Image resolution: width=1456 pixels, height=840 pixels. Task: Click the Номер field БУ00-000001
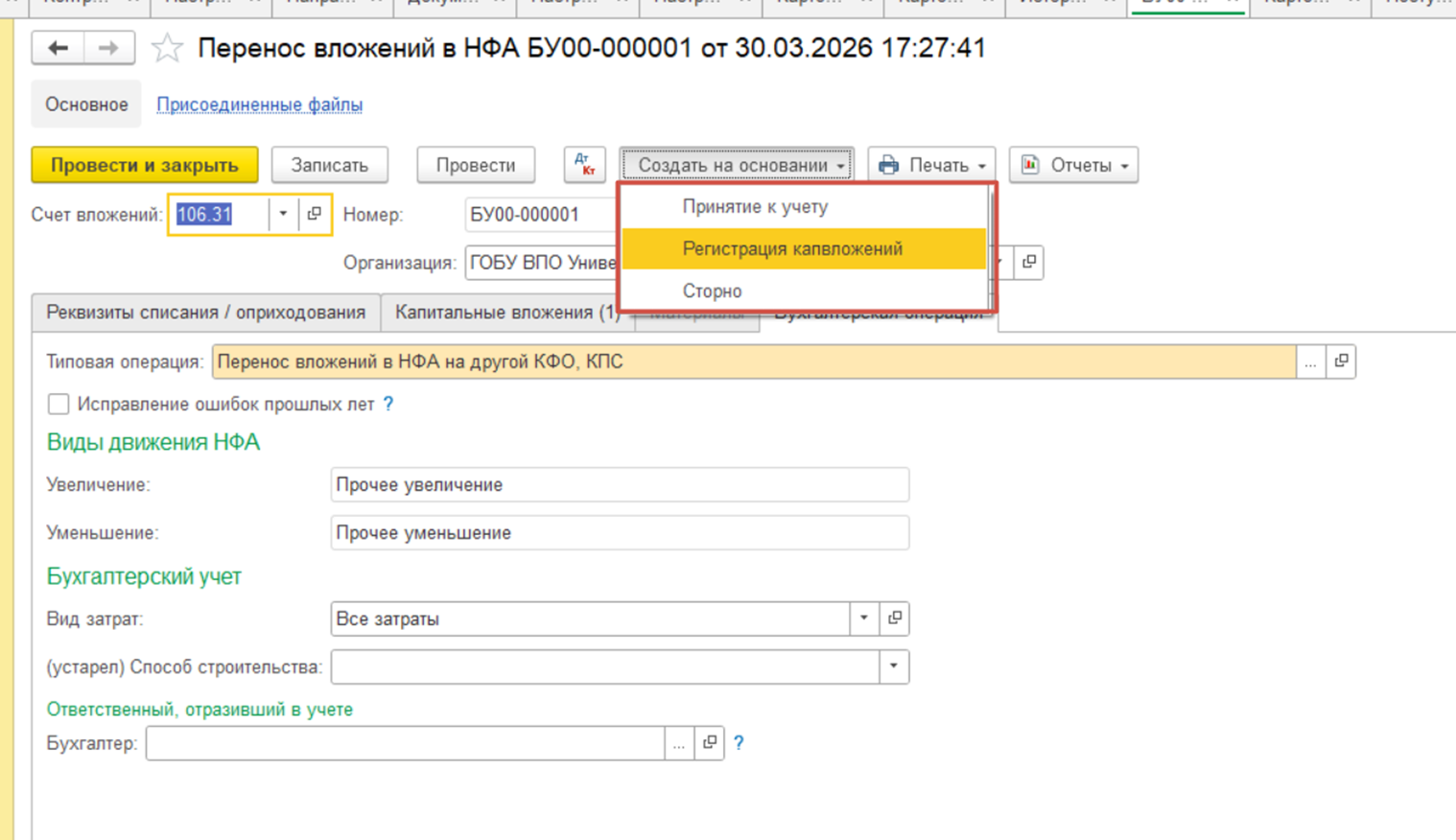pos(542,214)
